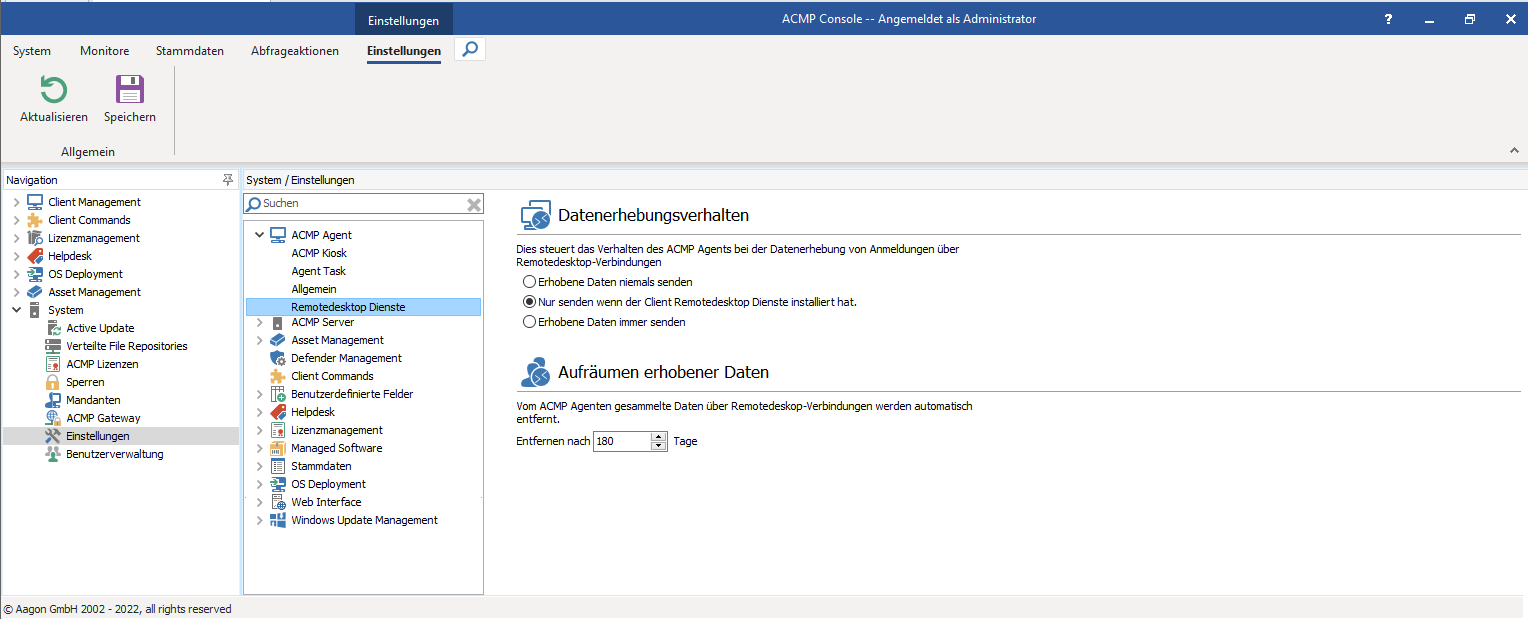Decrease the Entfernen nach days value
This screenshot has height=619, width=1528.
click(x=658, y=446)
